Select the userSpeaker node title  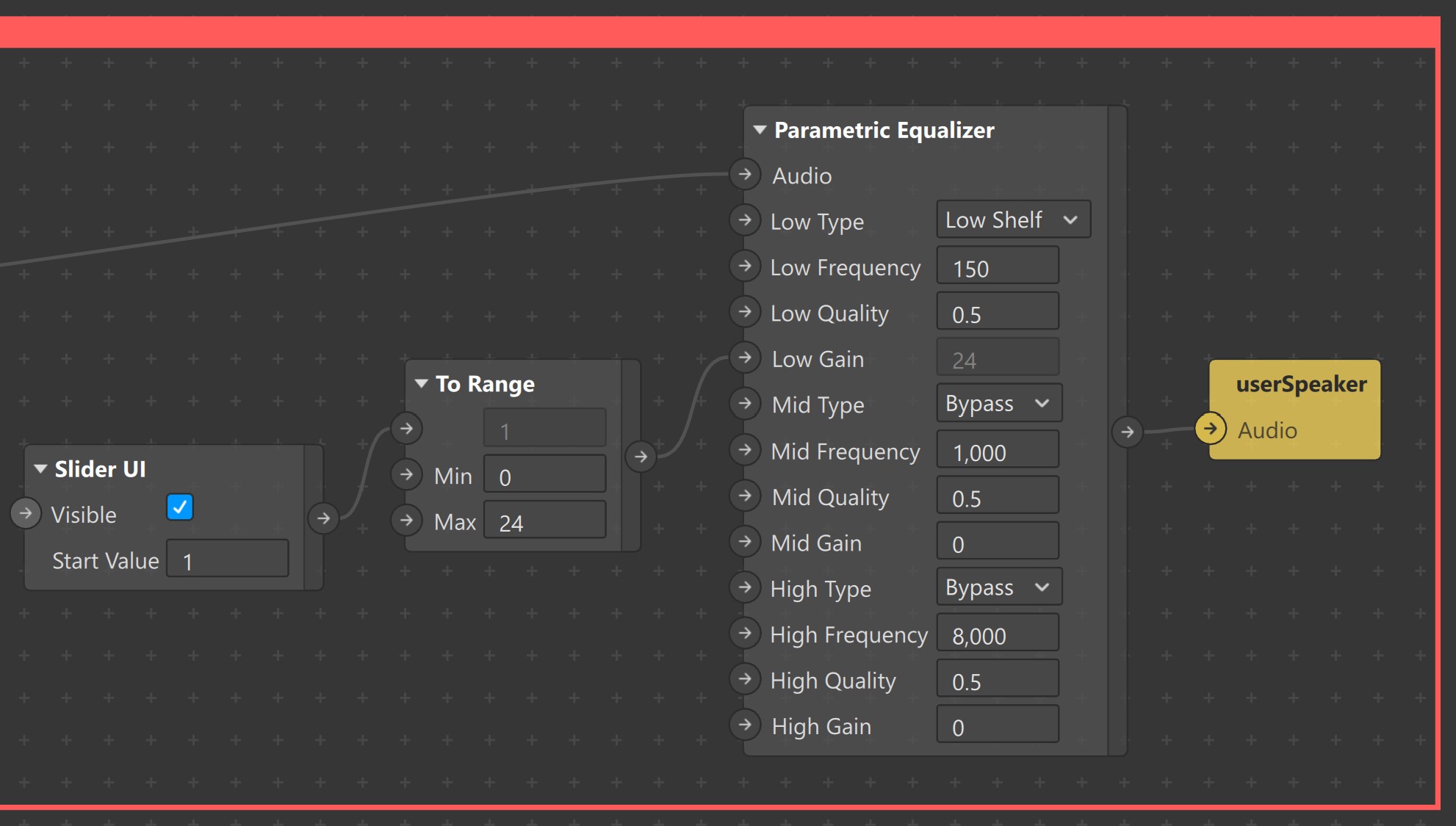(x=1301, y=384)
